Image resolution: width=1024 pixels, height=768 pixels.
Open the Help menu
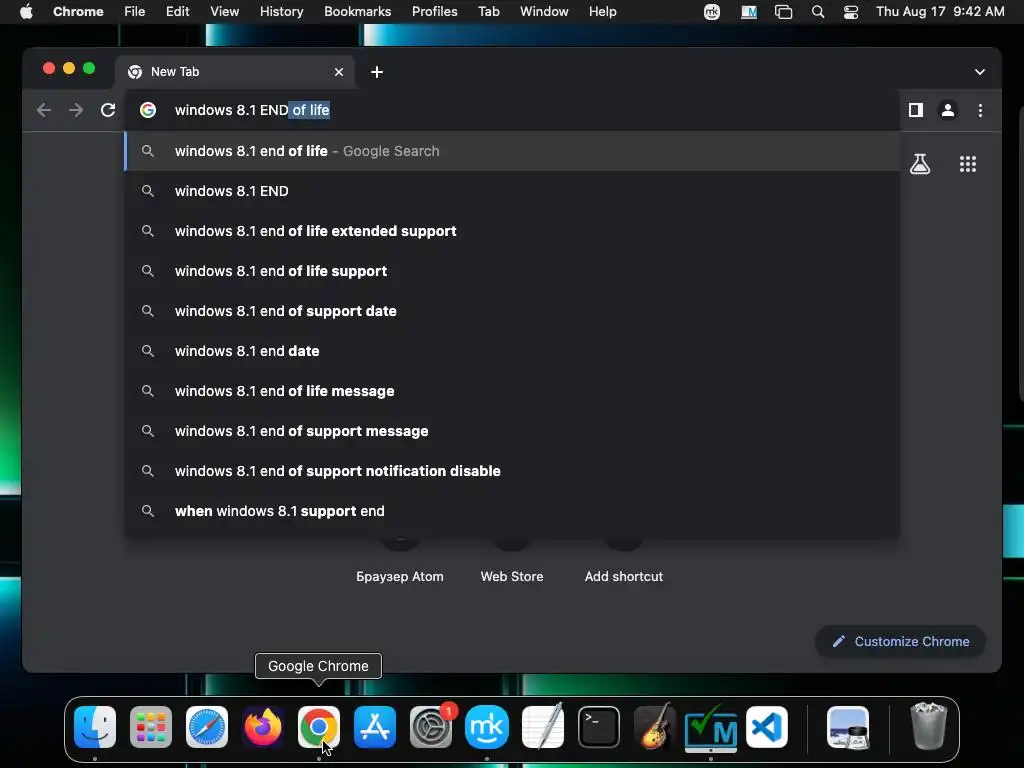point(602,12)
